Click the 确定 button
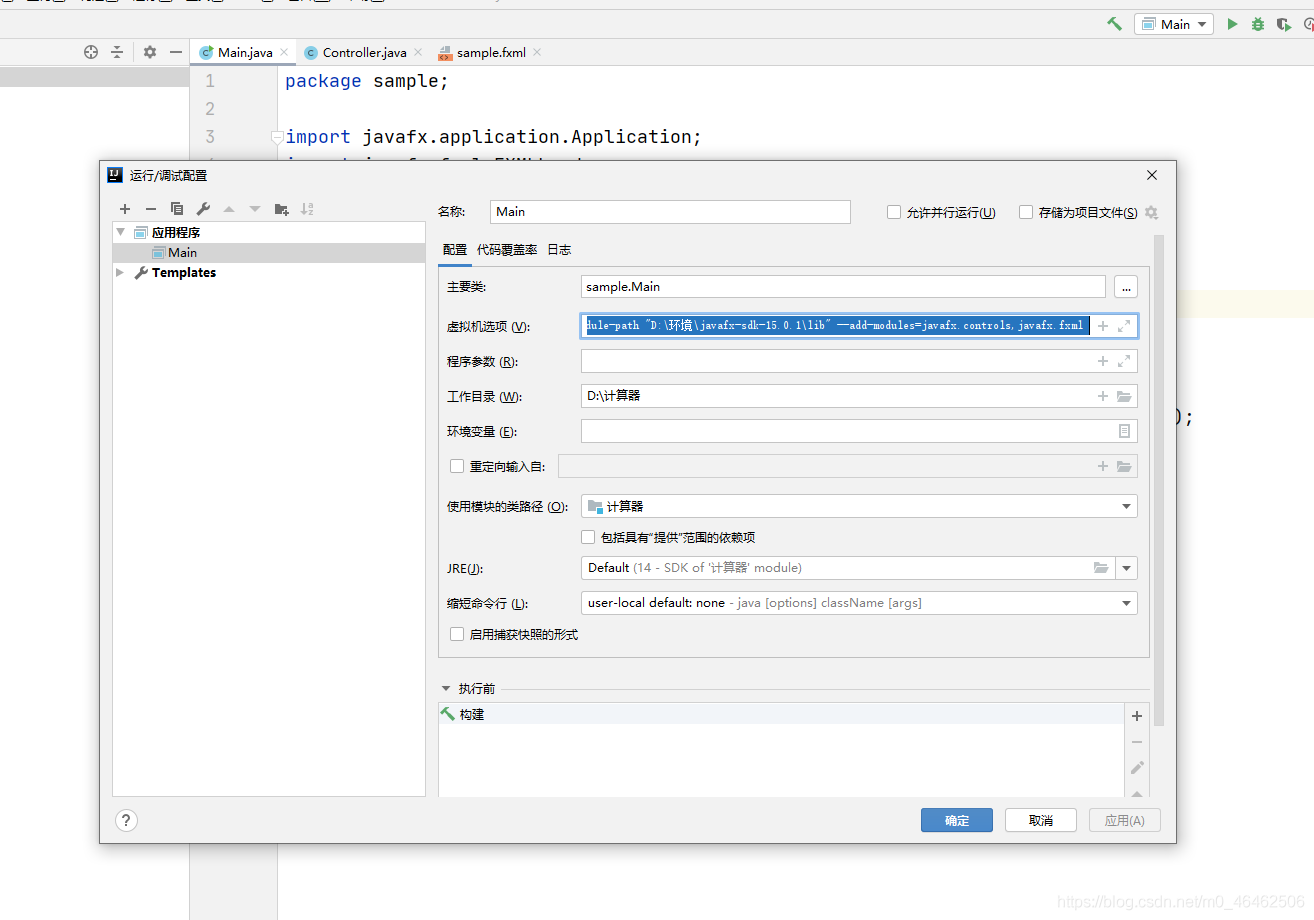1314x920 pixels. [956, 820]
